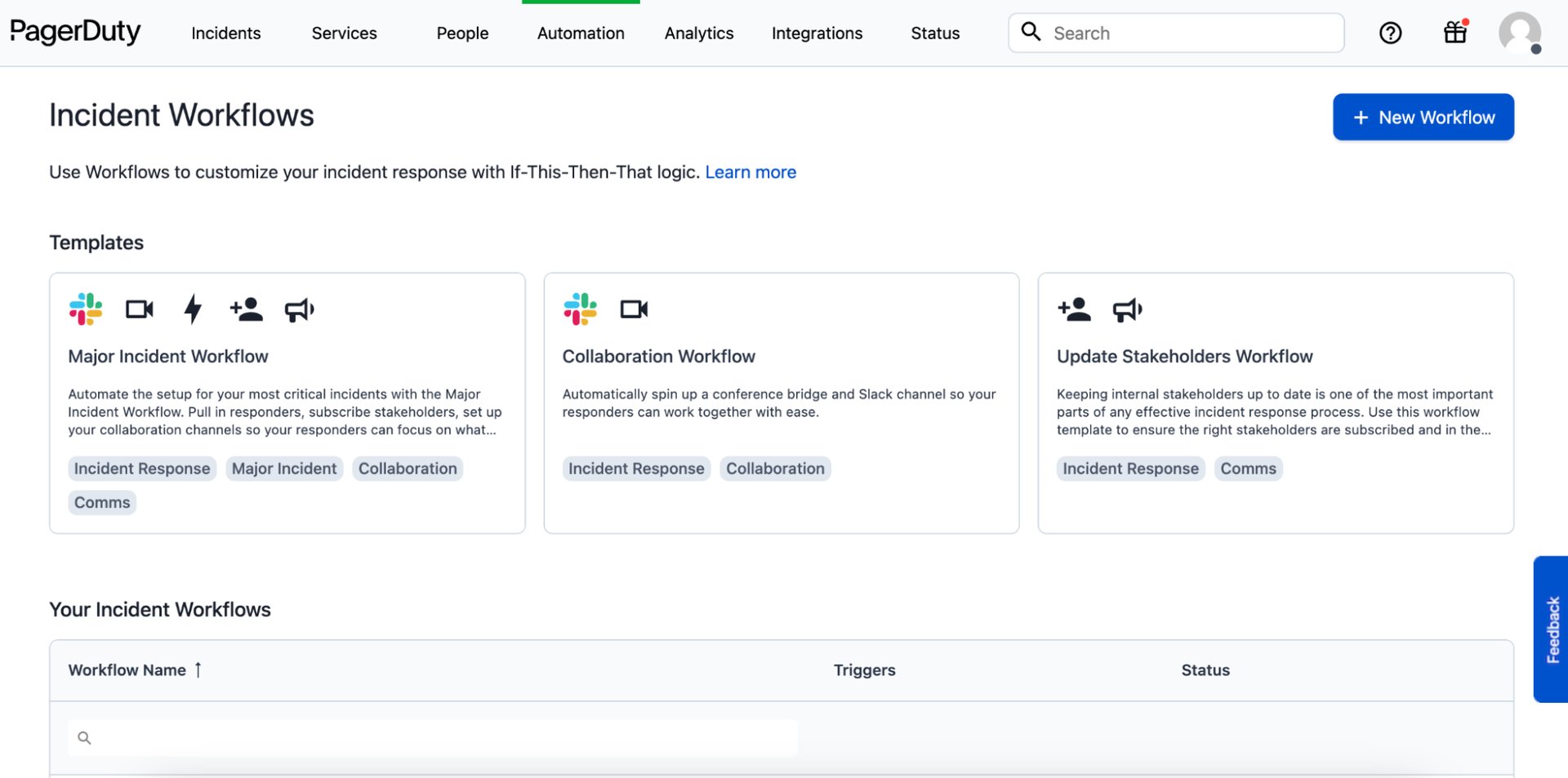Click the add responder icon on Update Stakeholders Workflow
1568x778 pixels.
click(x=1075, y=309)
